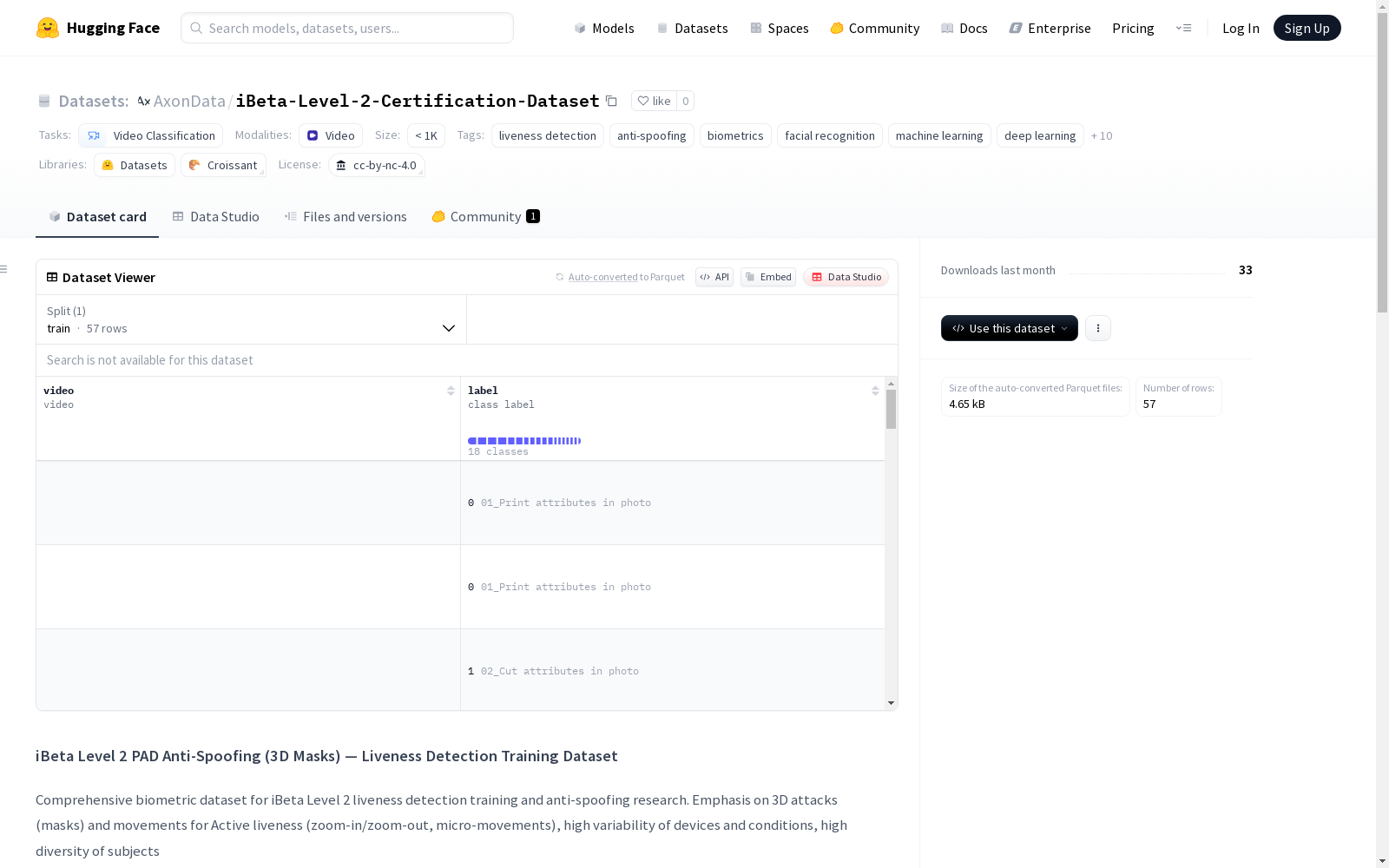The height and width of the screenshot is (868, 1389).
Task: Click the sidebar table-of-contents icon
Action: (x=4, y=269)
